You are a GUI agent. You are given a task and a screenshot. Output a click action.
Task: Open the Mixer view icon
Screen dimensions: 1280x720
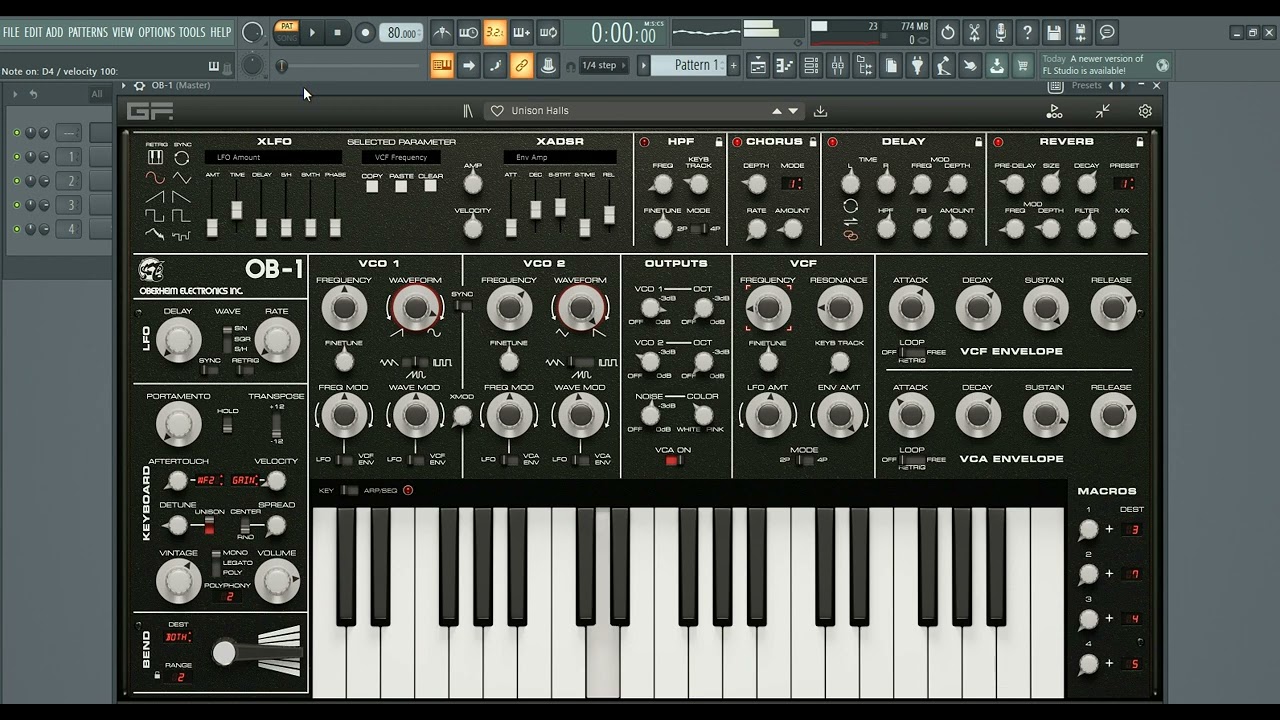(x=838, y=66)
